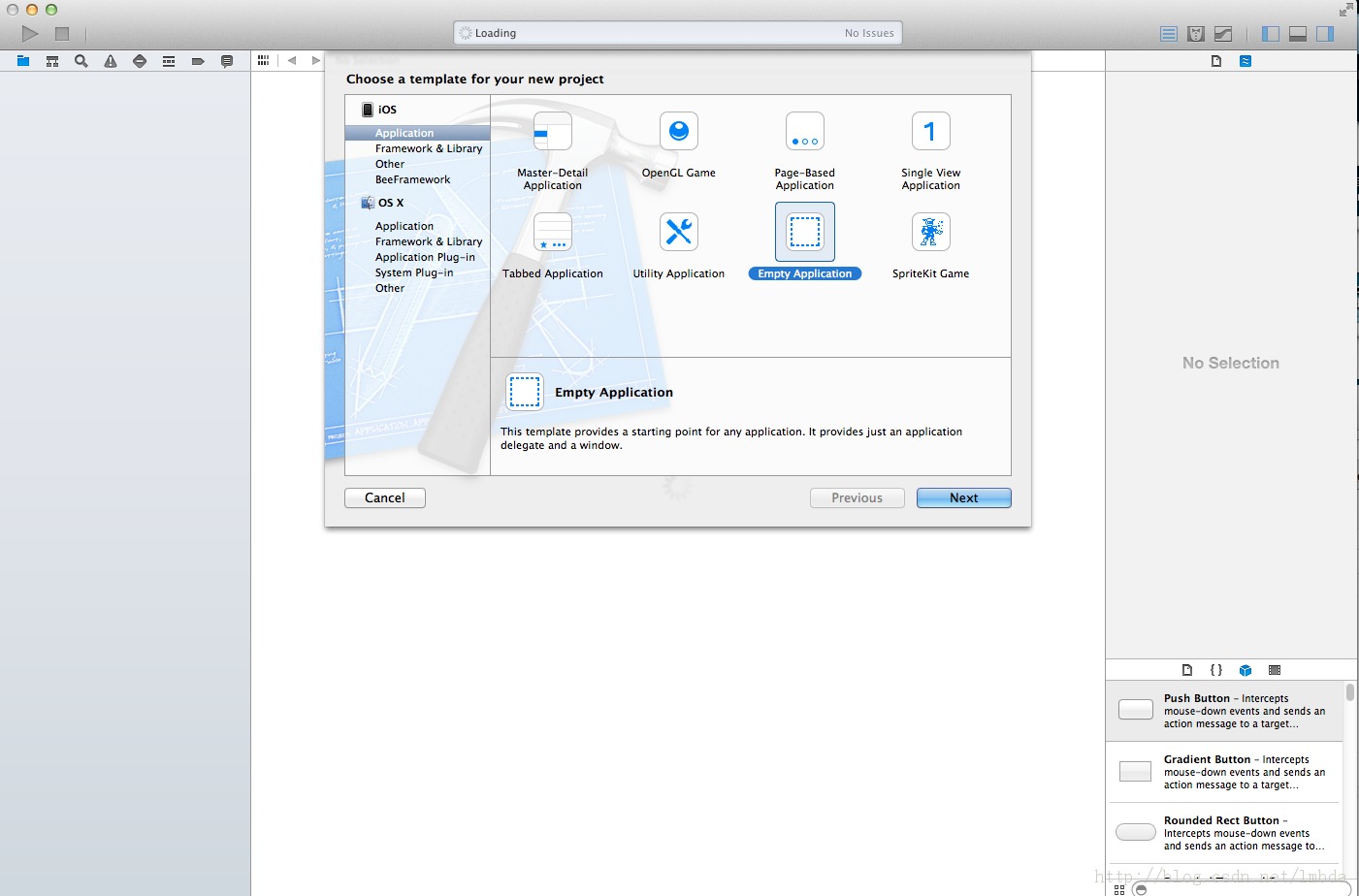Switch to the Version editor mode
This screenshot has height=896, width=1359.
click(x=1223, y=34)
